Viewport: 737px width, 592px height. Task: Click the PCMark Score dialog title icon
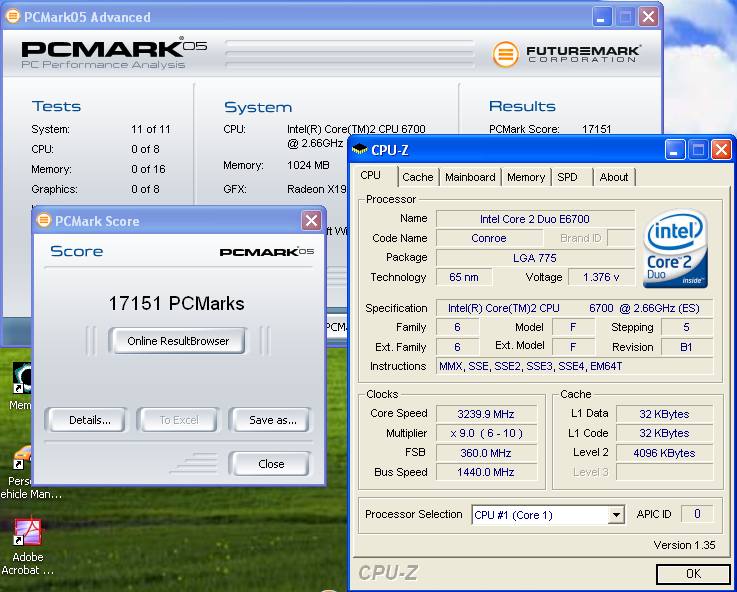(44, 220)
